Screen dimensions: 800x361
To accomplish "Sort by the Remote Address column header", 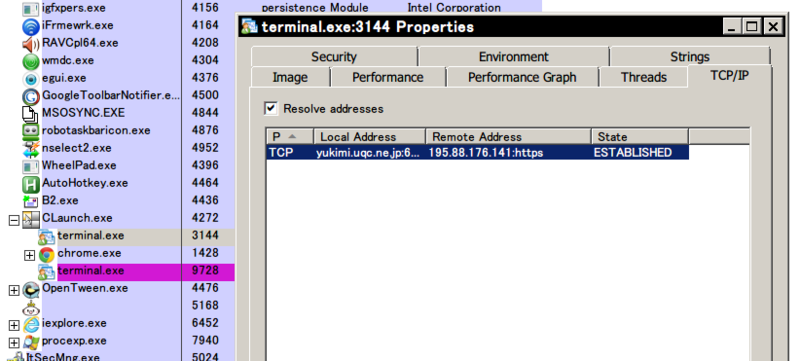I will pyautogui.click(x=508, y=137).
